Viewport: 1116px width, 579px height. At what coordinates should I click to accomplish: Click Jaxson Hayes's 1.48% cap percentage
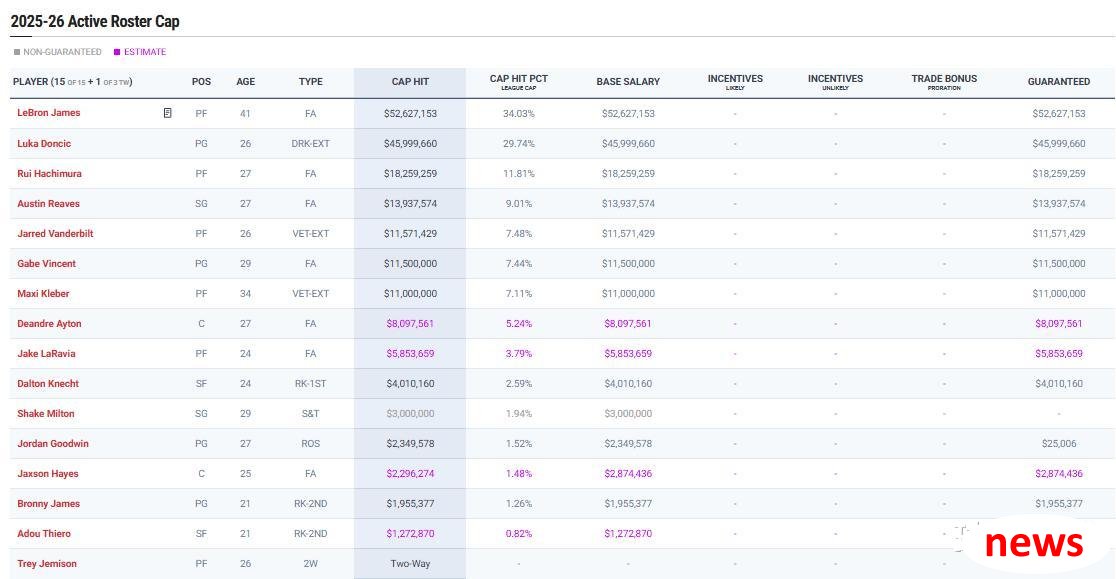coord(519,474)
